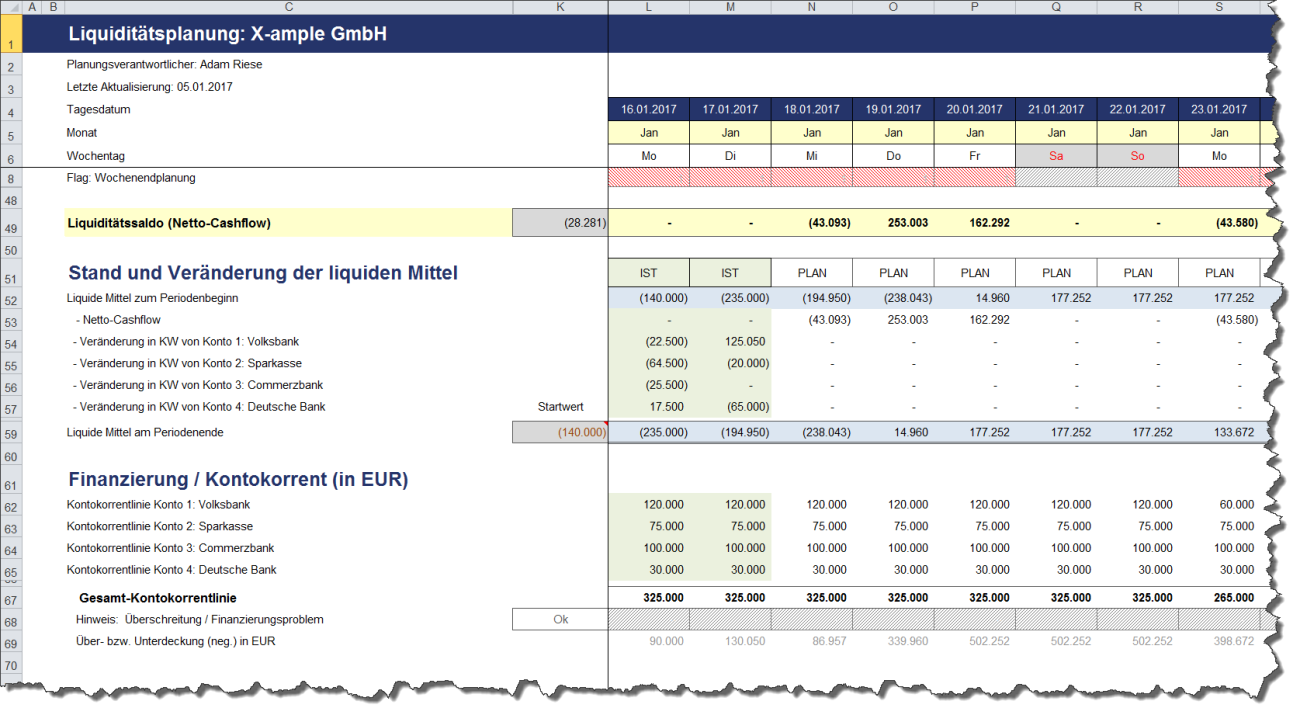The image size is (1300, 715).
Task: Select the Commerzbank change value (25.500)
Action: (x=649, y=385)
